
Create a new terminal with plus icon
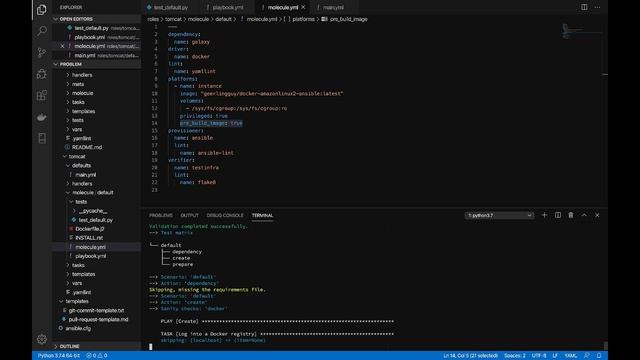tap(544, 215)
